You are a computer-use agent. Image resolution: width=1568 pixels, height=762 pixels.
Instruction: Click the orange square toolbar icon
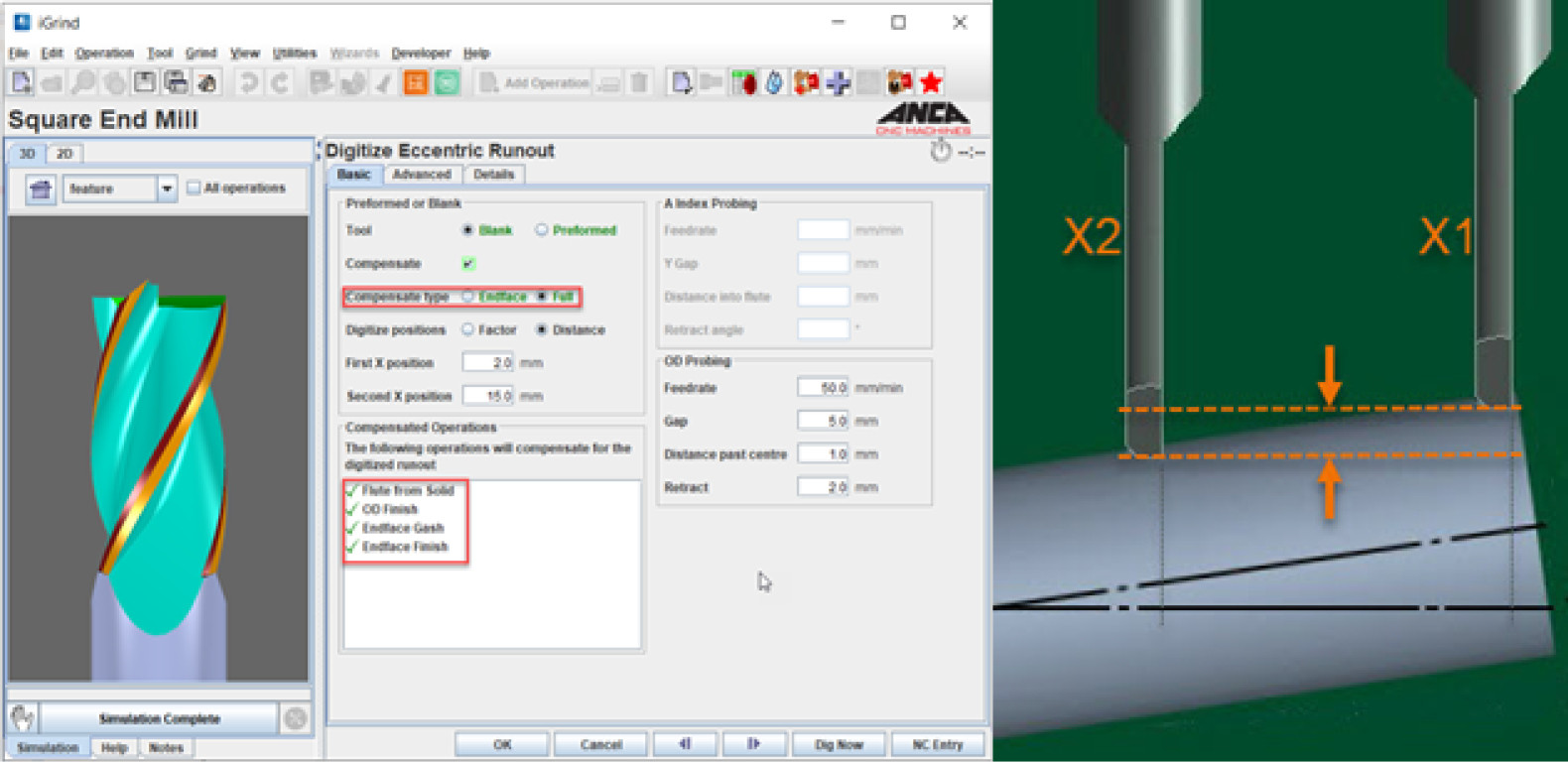tap(416, 82)
